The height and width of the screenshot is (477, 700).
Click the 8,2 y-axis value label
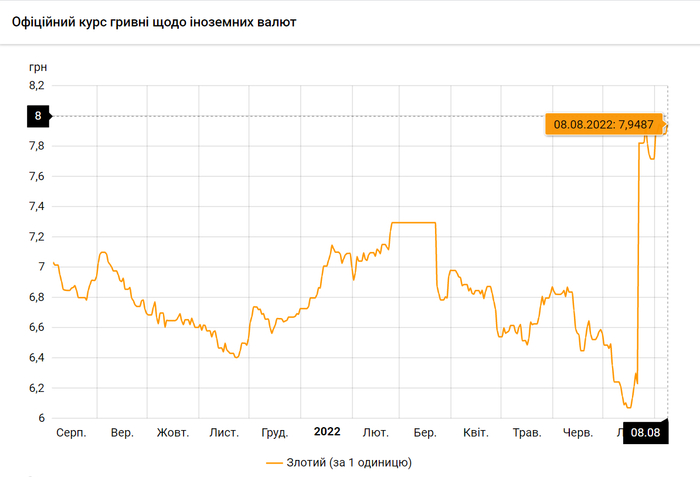click(x=37, y=86)
